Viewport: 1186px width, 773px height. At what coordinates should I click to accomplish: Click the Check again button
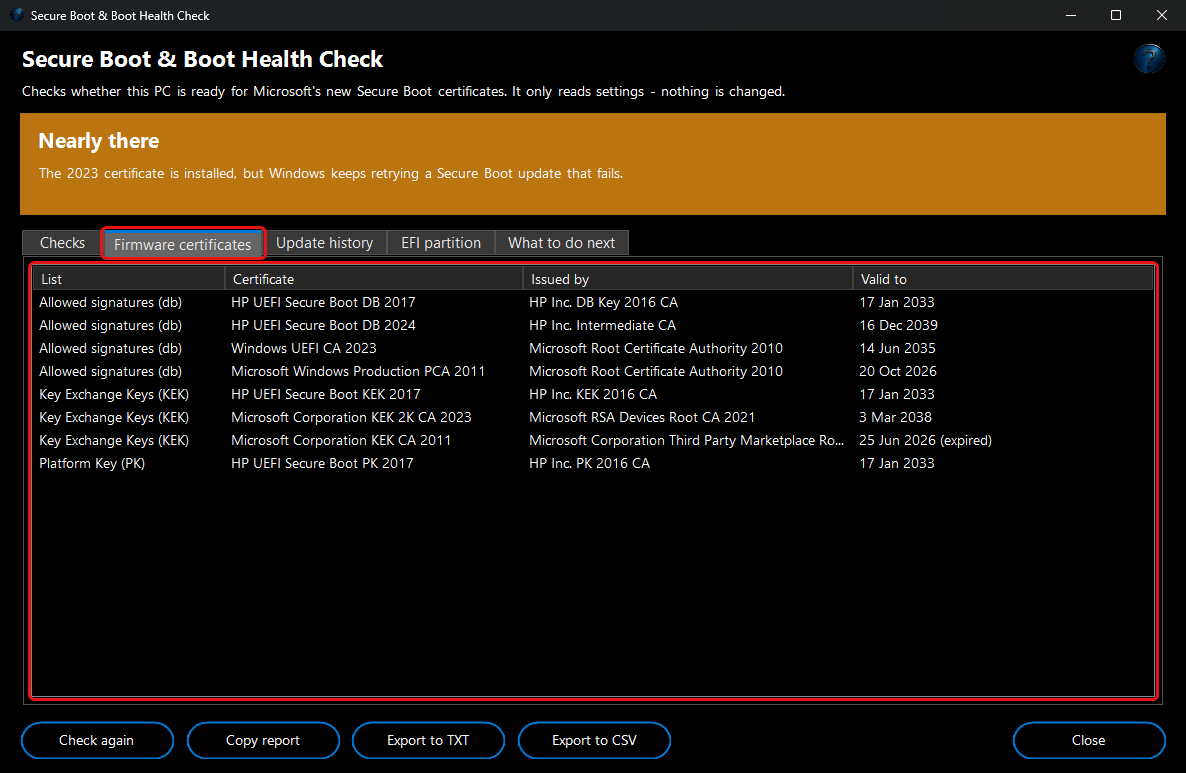(x=97, y=740)
